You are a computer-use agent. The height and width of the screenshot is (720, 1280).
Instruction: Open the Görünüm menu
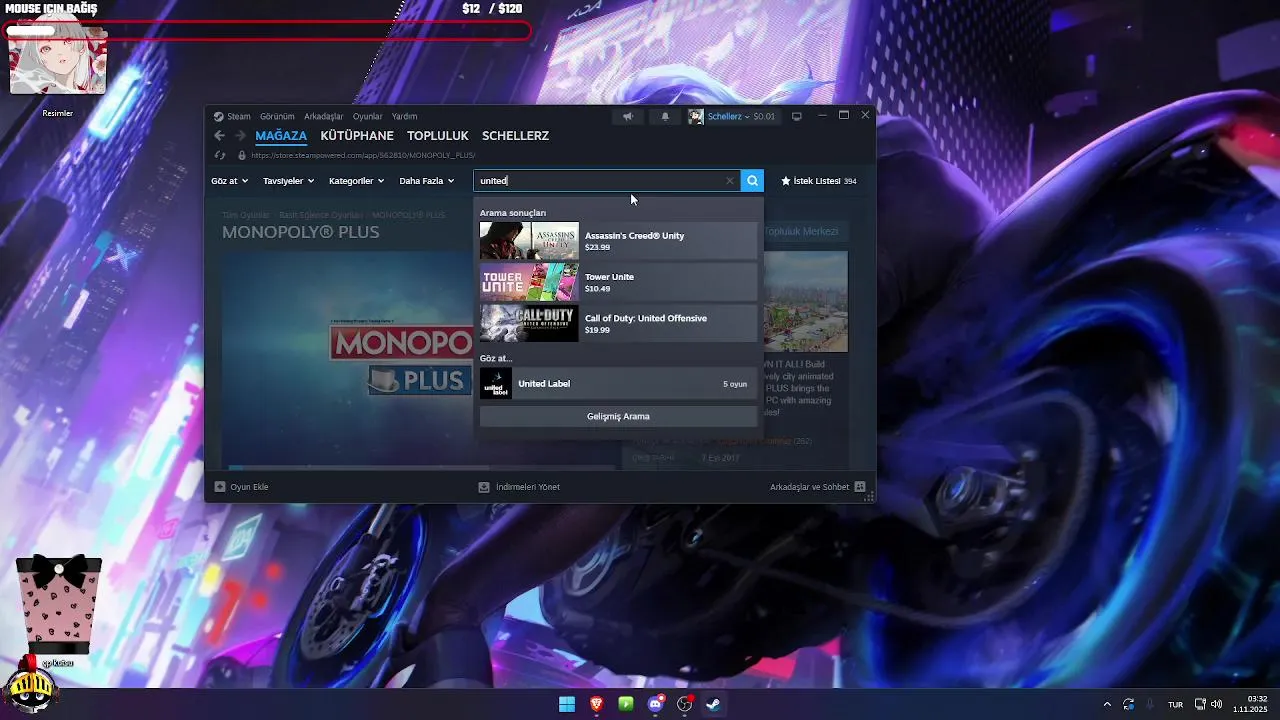click(277, 116)
